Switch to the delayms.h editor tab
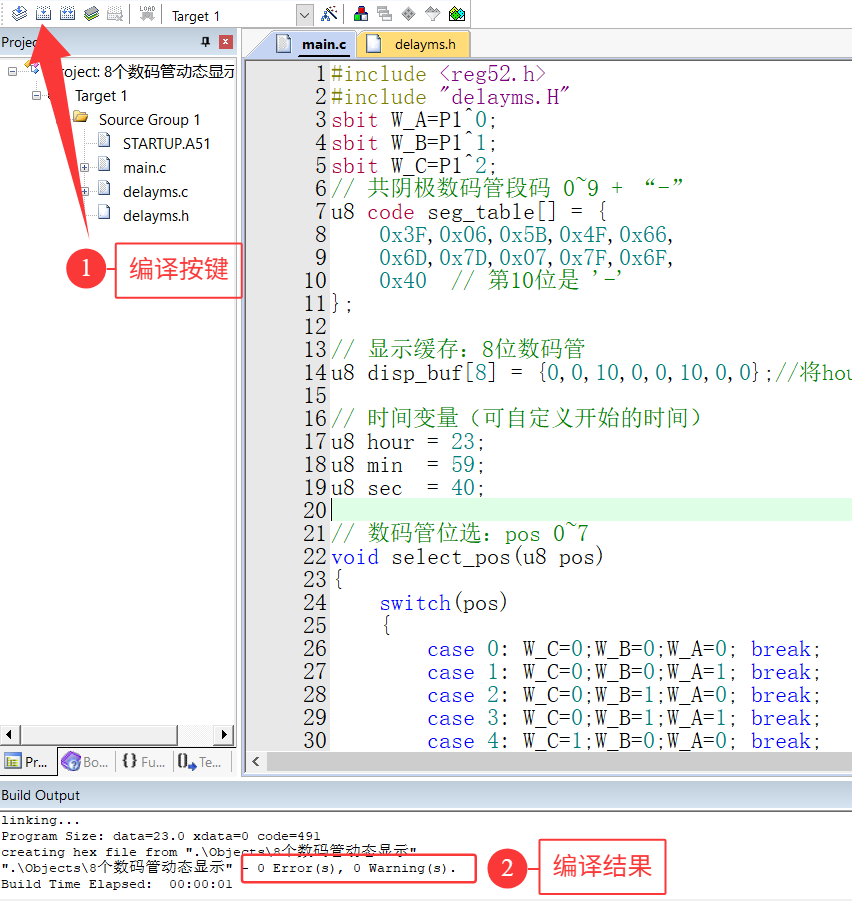852x901 pixels. click(414, 44)
